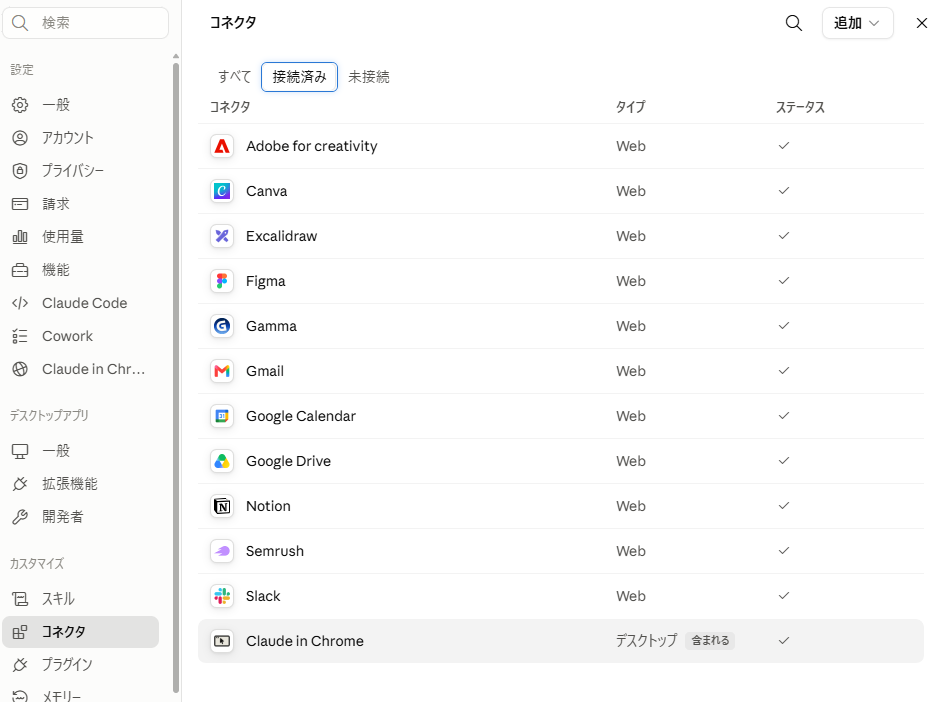Click the Gamma status checkmark

point(784,326)
